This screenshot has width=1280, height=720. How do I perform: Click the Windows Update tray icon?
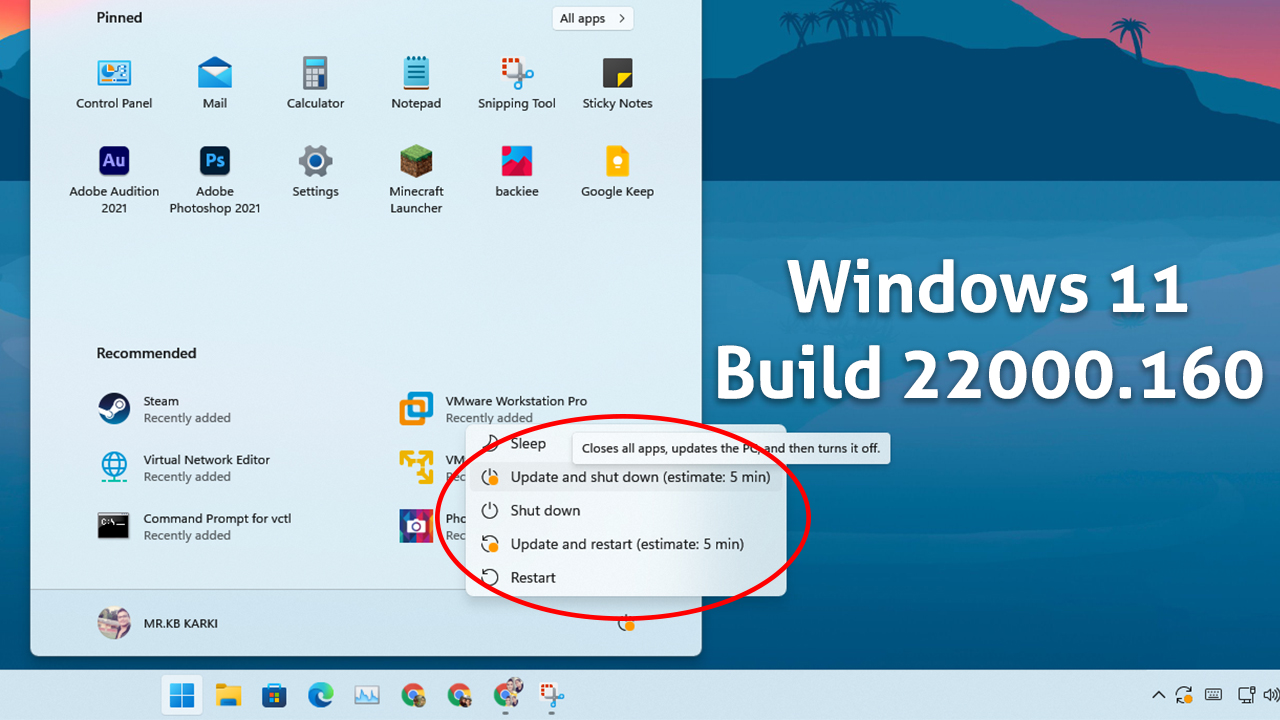(1185, 695)
